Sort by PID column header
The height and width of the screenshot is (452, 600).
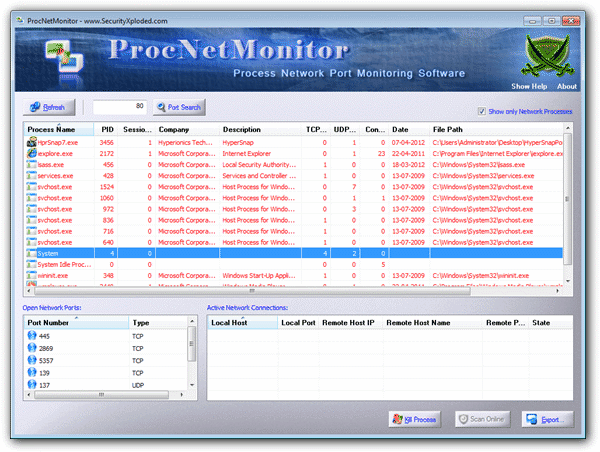106,129
